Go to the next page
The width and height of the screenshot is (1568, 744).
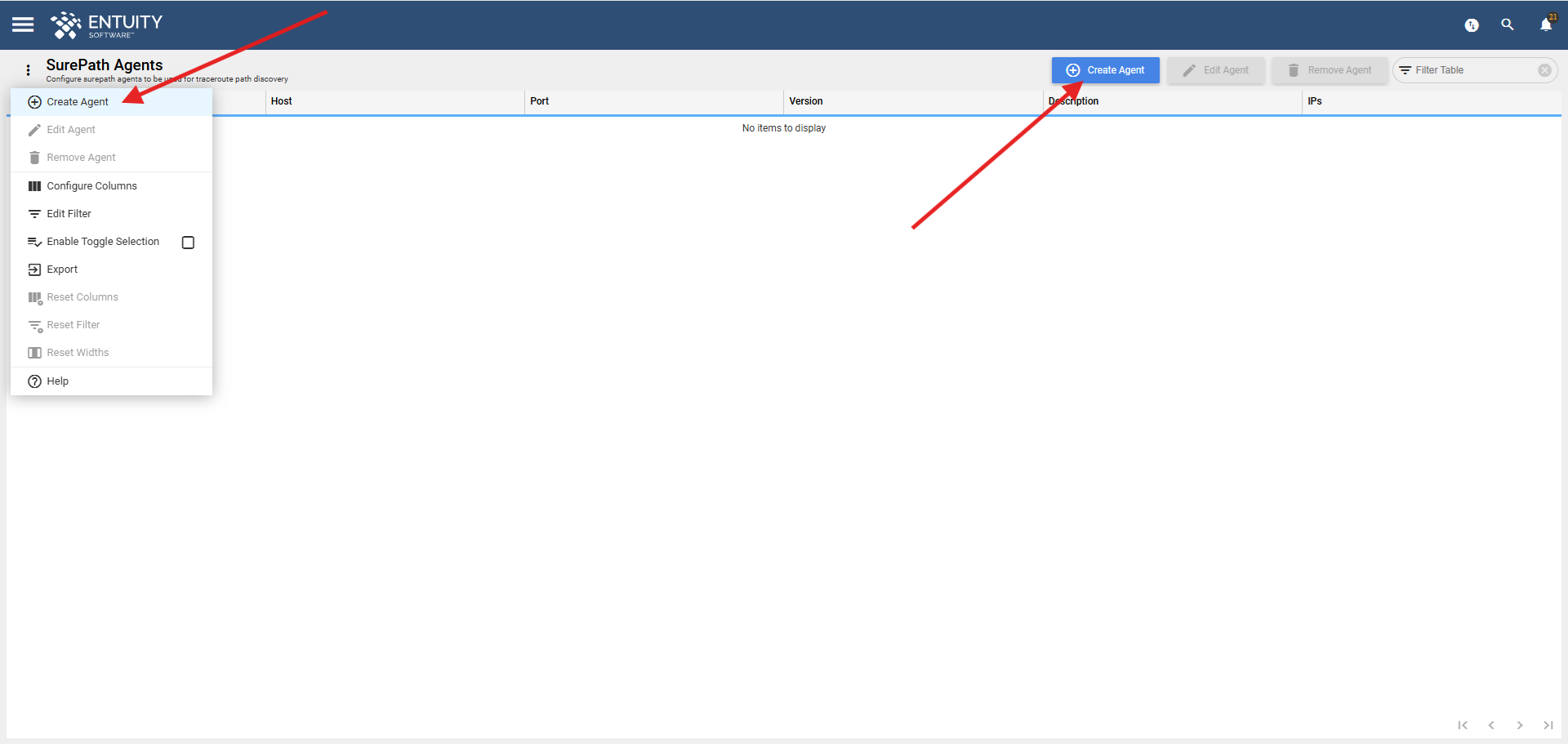(x=1520, y=725)
